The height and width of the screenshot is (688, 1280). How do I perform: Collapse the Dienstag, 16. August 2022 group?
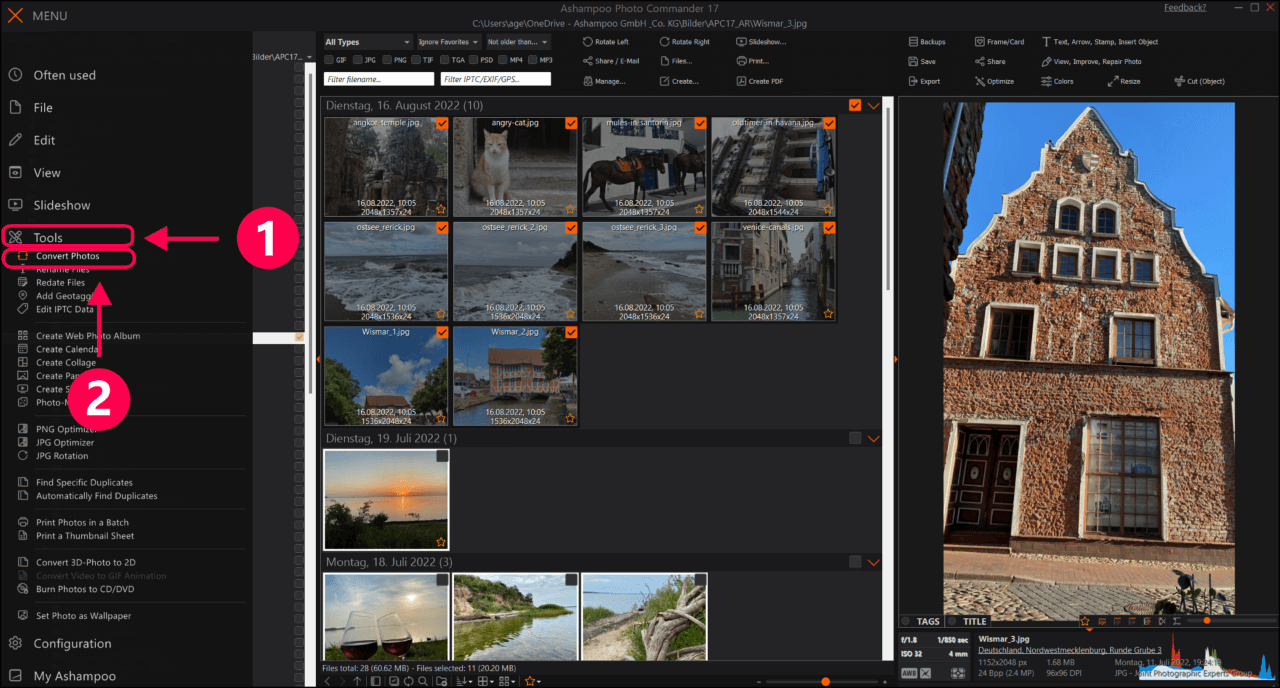(873, 105)
